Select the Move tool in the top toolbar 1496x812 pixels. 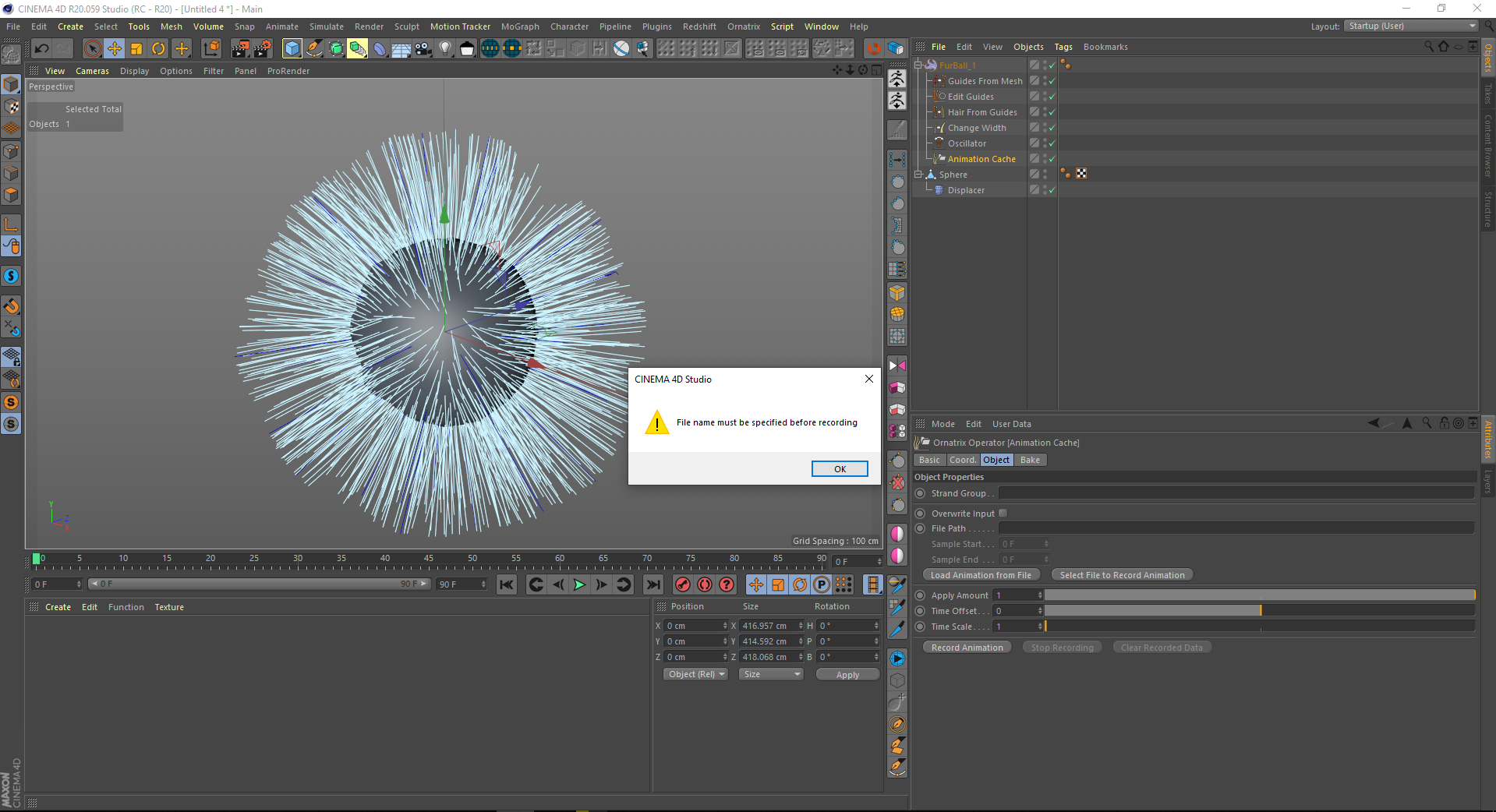(115, 48)
